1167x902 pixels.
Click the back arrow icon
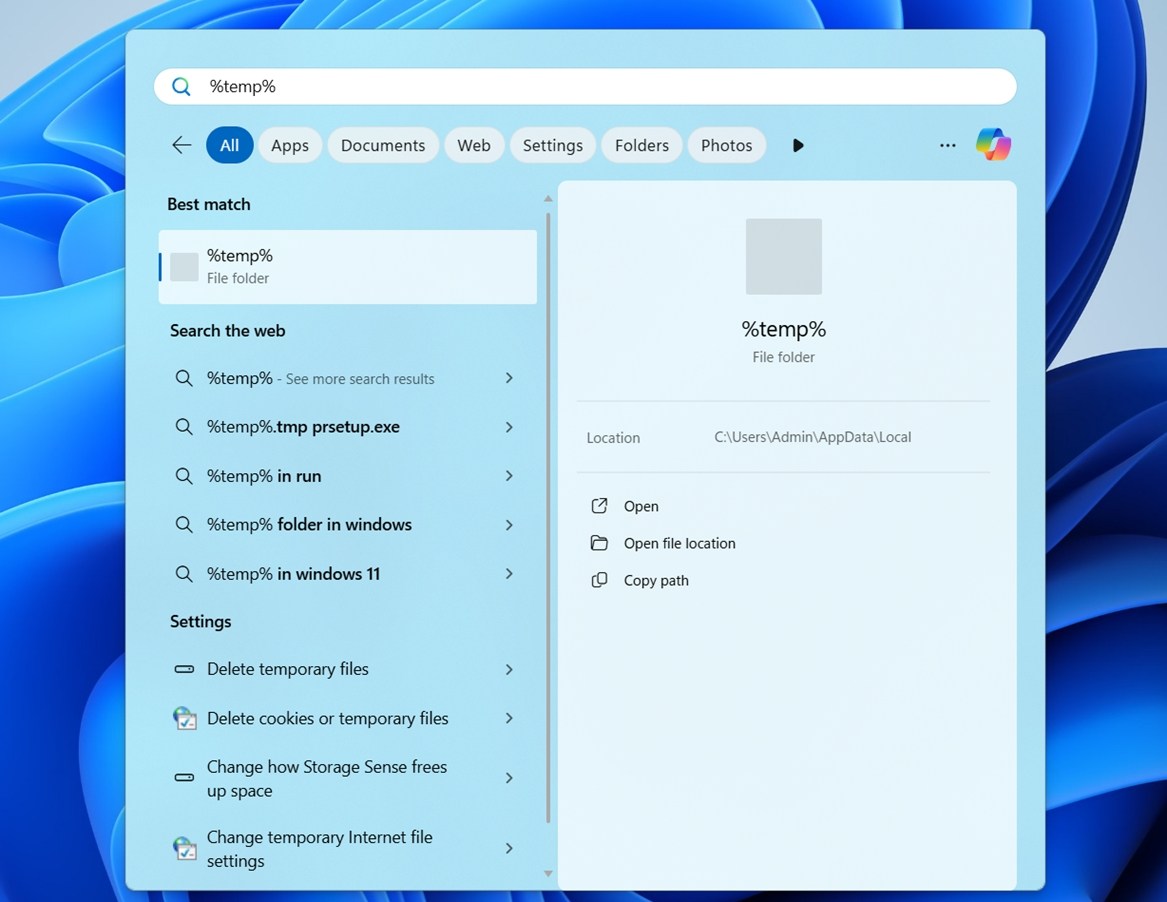(181, 145)
